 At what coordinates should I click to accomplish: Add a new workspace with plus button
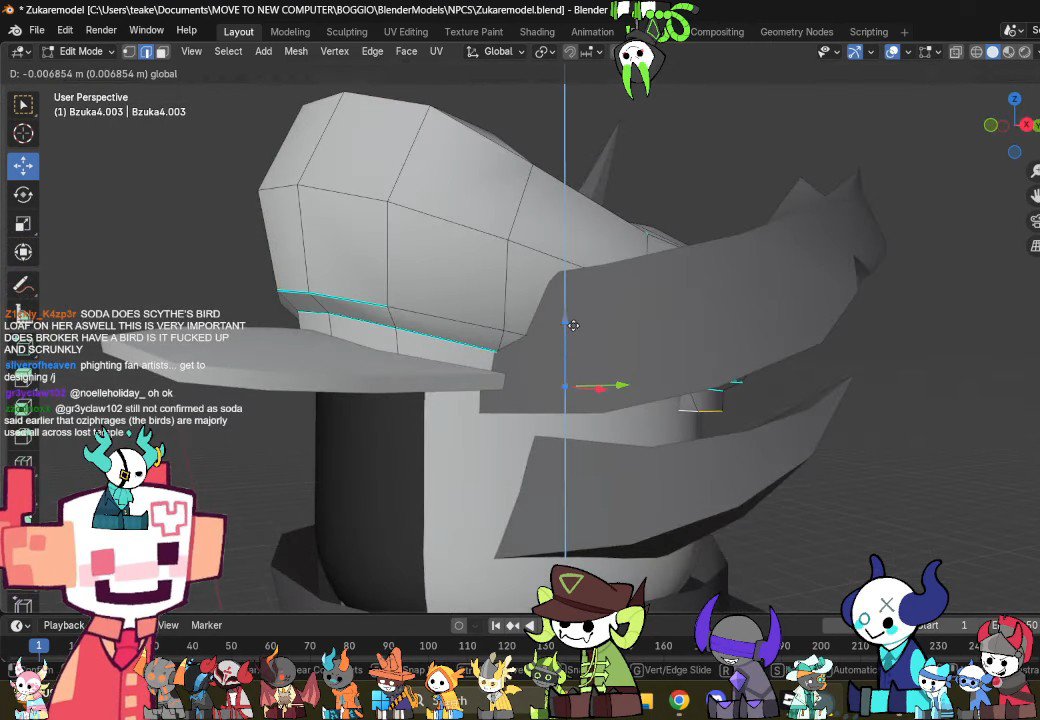pos(904,32)
